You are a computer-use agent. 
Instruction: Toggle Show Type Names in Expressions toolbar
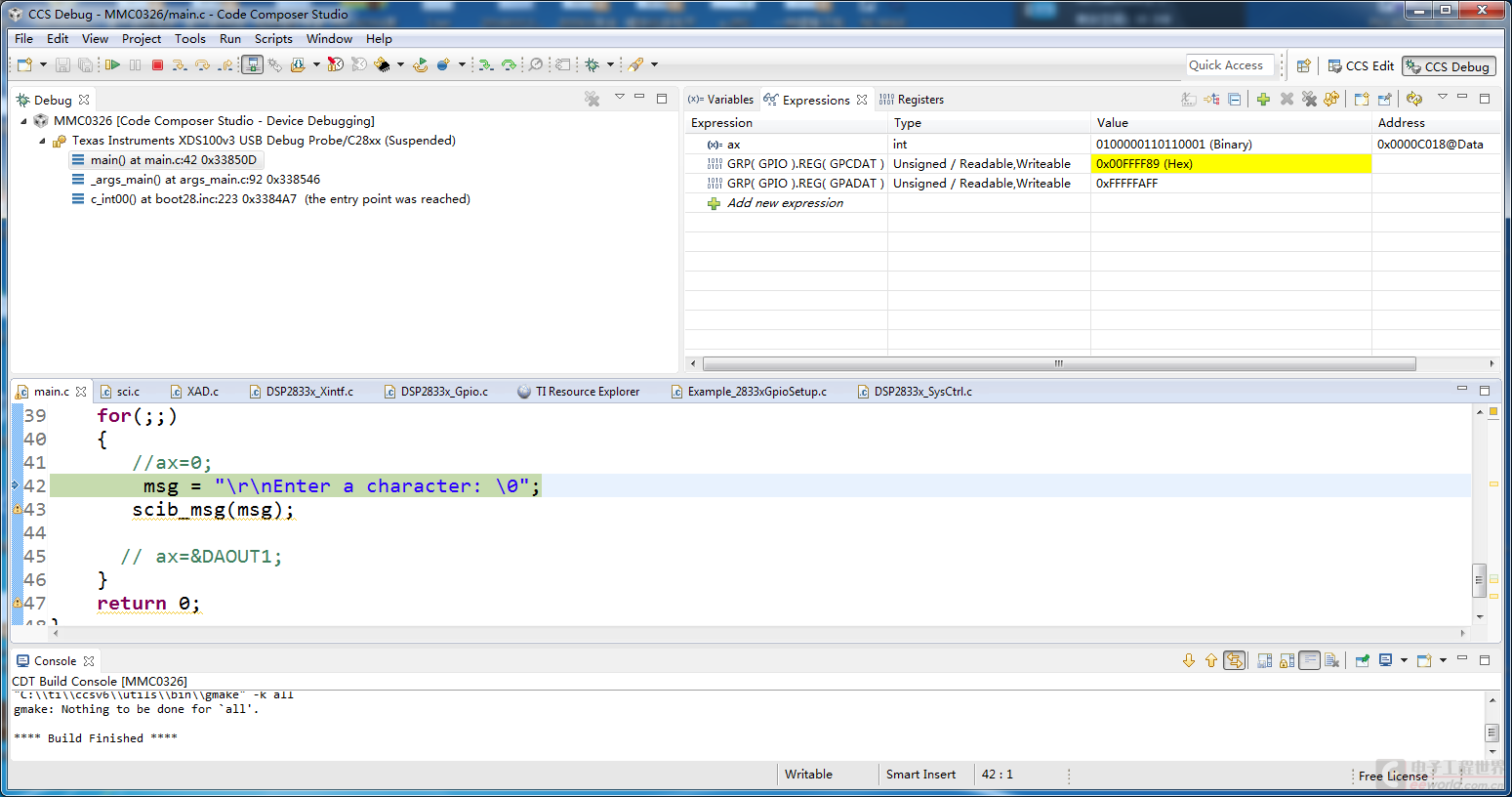1188,99
